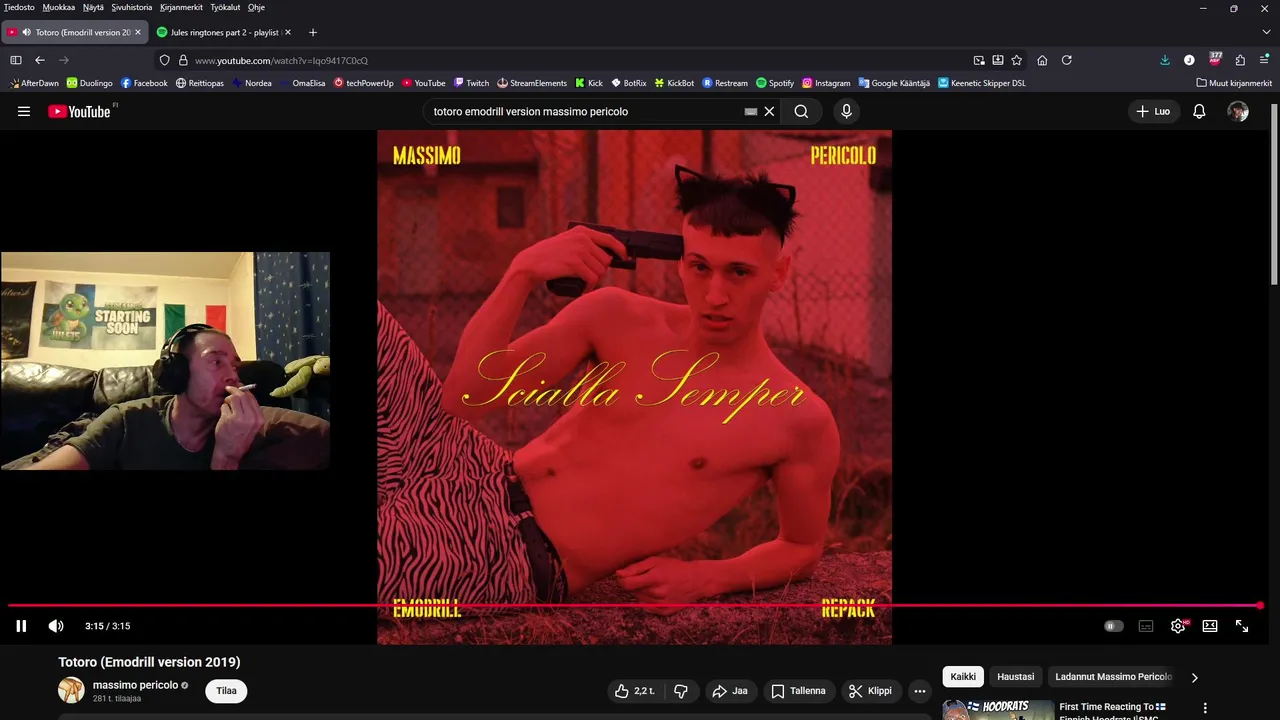Viewport: 1280px width, 720px height.
Task: Subscribe with the Tilaa button
Action: [227, 691]
